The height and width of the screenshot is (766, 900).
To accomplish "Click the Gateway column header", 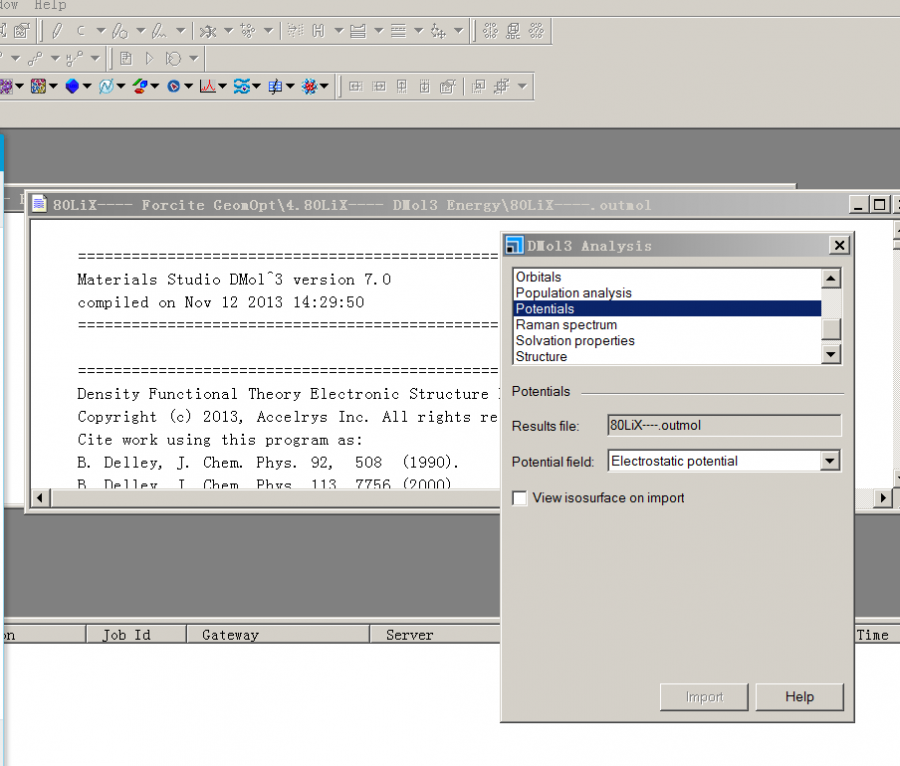I will click(x=278, y=635).
